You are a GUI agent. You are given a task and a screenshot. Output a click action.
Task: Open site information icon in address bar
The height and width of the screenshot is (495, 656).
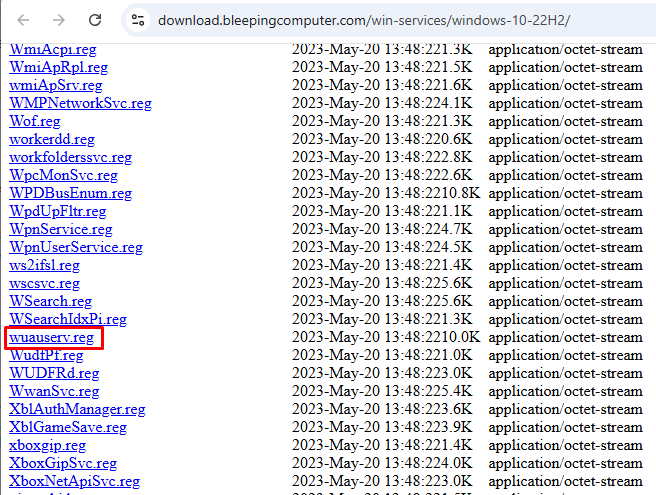tap(138, 20)
